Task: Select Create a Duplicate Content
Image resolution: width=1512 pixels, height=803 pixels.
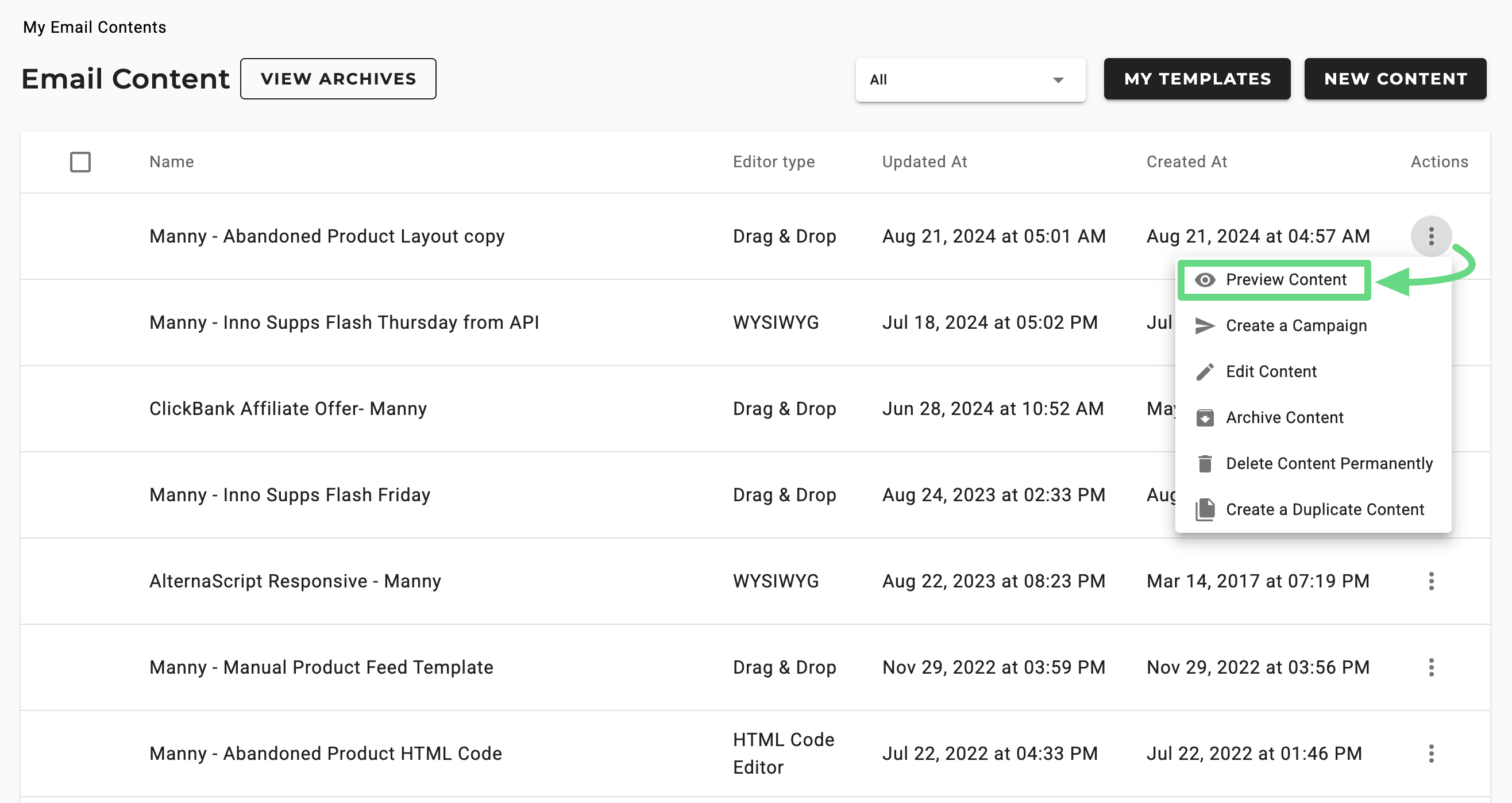Action: click(x=1313, y=509)
